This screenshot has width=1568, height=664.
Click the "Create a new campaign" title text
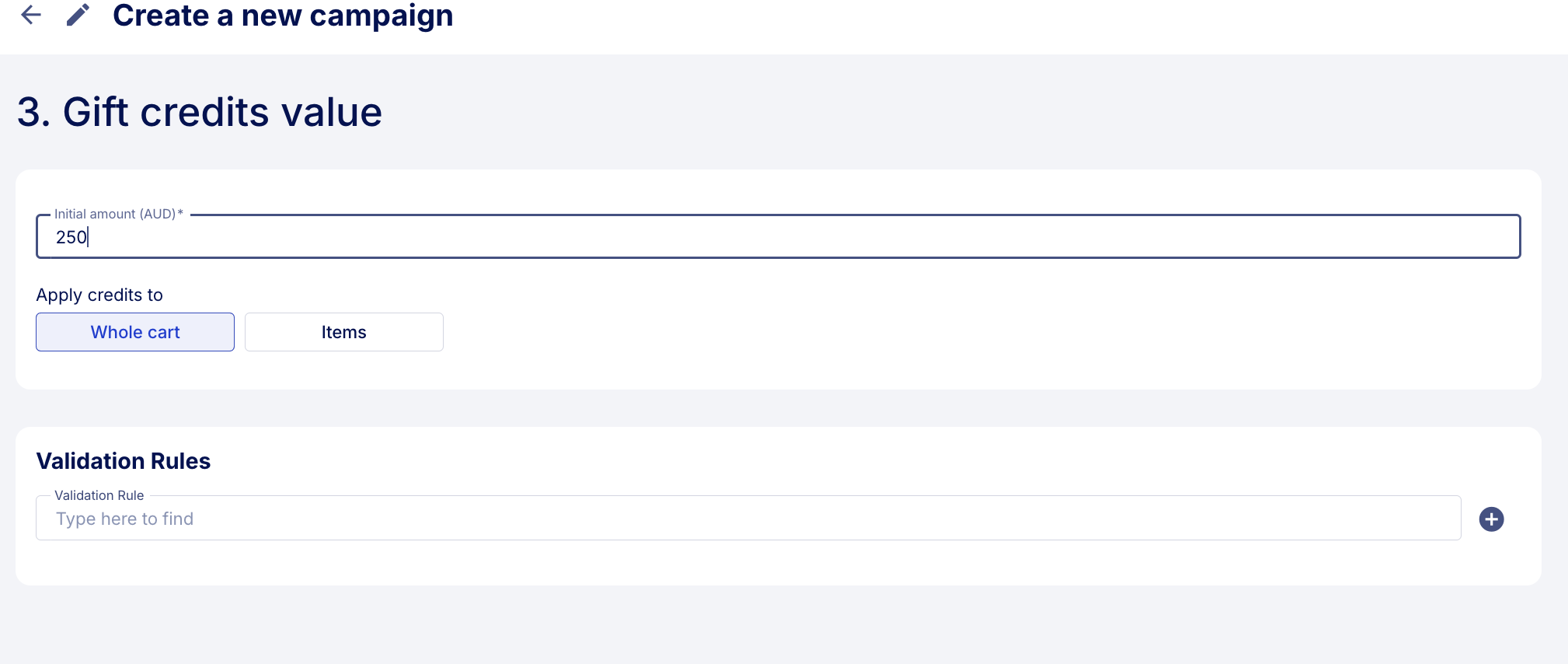pyautogui.click(x=283, y=16)
